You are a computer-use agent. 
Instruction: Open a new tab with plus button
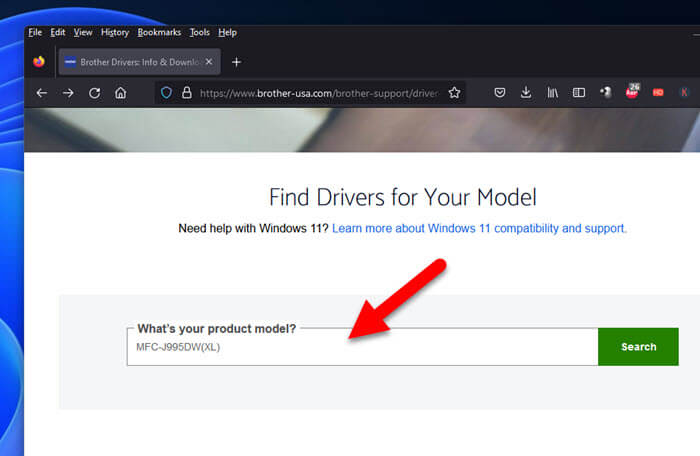[x=237, y=62]
